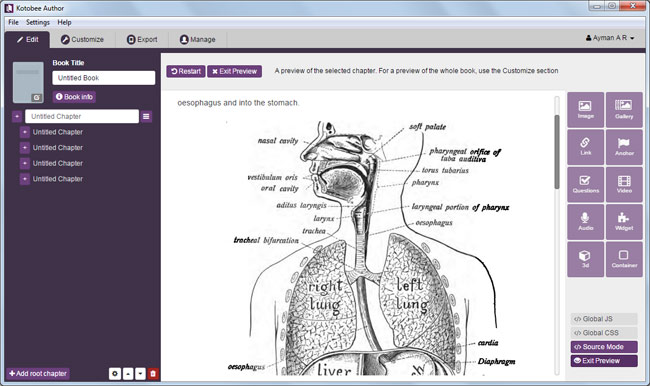The image size is (650, 386).
Task: Toggle Exit Preview in the right panel
Action: pos(604,361)
